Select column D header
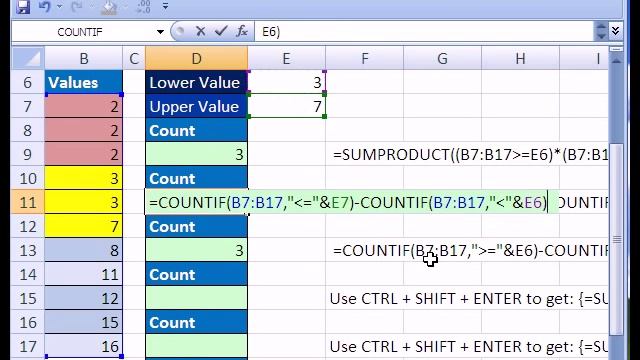Screen dimensions: 640x360 pyautogui.click(x=196, y=59)
